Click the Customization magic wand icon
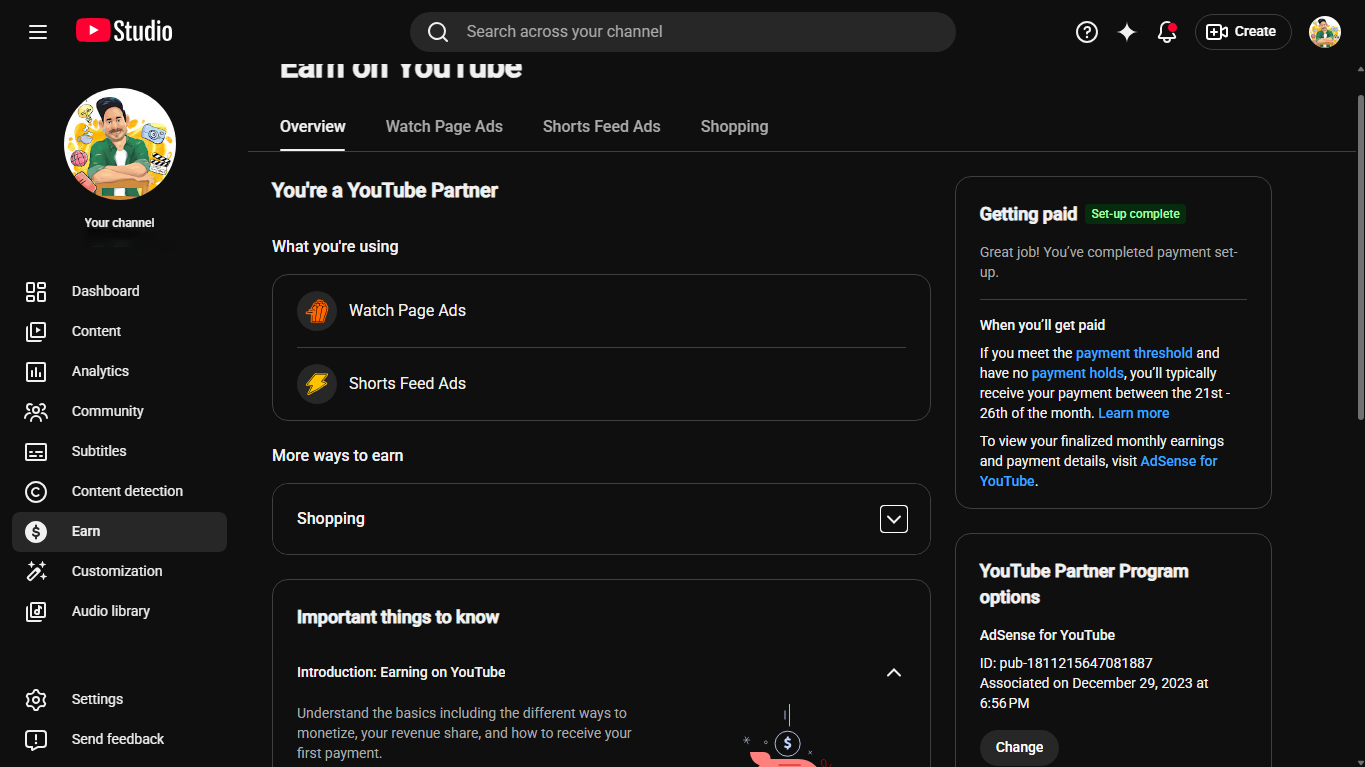Image resolution: width=1365 pixels, height=767 pixels. pos(36,571)
